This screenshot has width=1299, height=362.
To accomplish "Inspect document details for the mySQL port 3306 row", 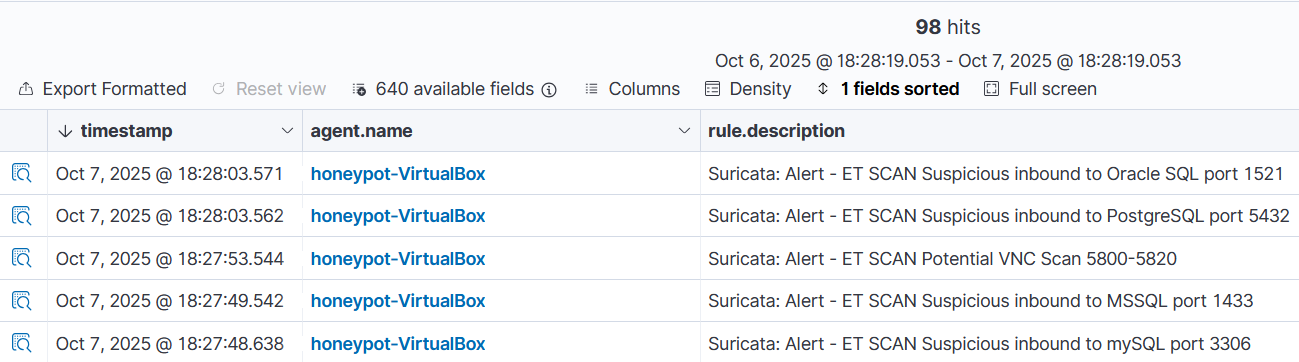I will pyautogui.click(x=22, y=344).
